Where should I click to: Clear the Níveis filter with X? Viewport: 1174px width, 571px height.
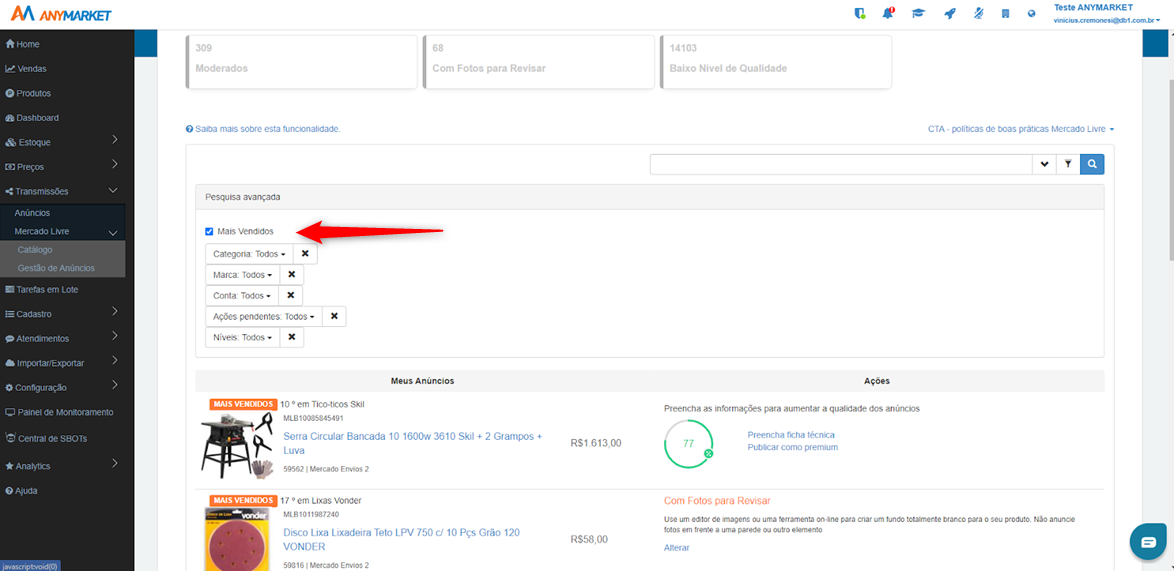click(x=292, y=338)
